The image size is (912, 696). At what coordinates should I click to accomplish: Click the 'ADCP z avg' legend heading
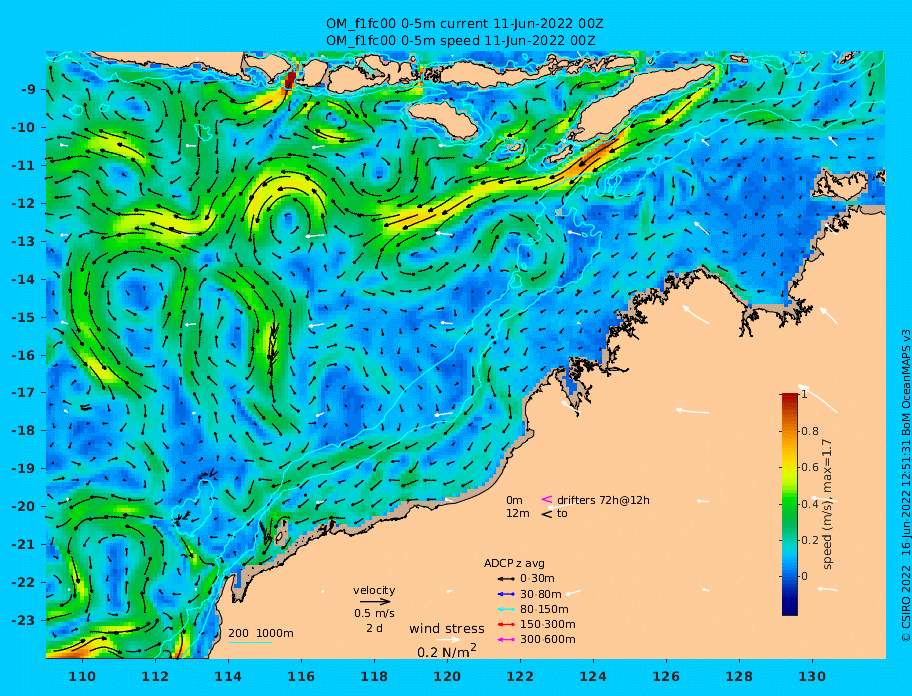pos(514,563)
